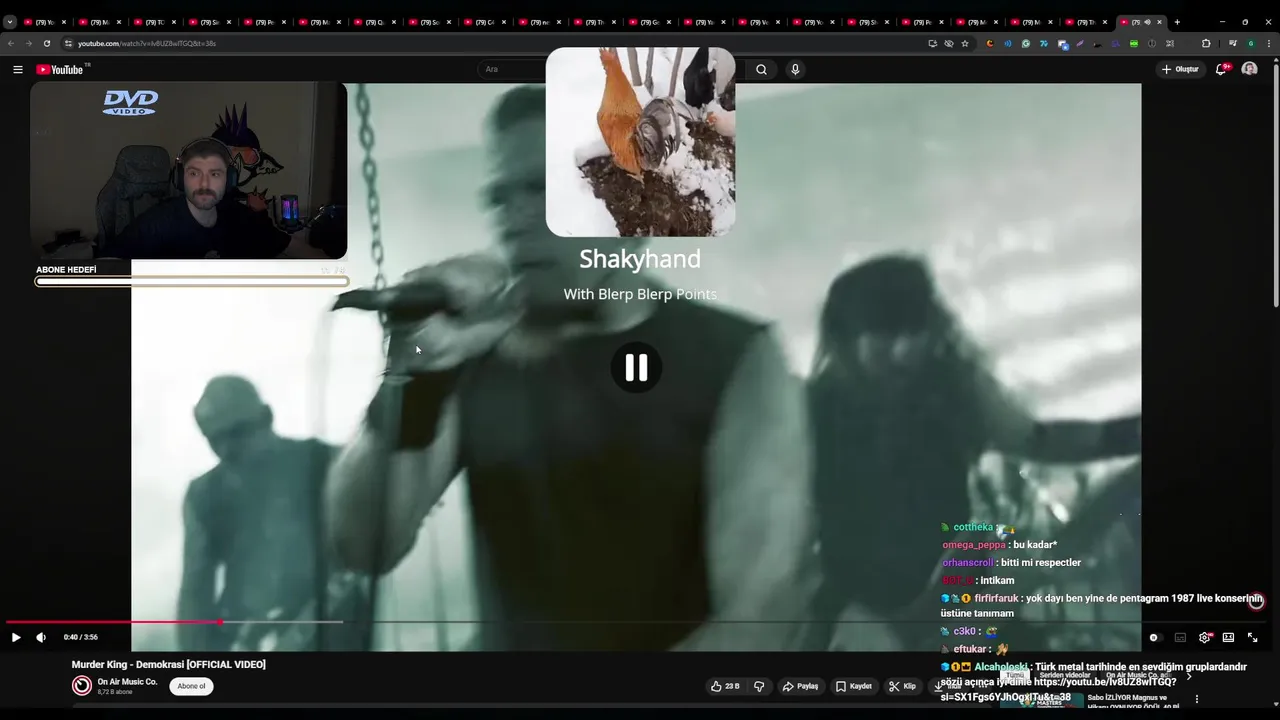Screen dimensions: 1280x720
Task: Select the Tümü filter chip
Action: coord(1015,676)
